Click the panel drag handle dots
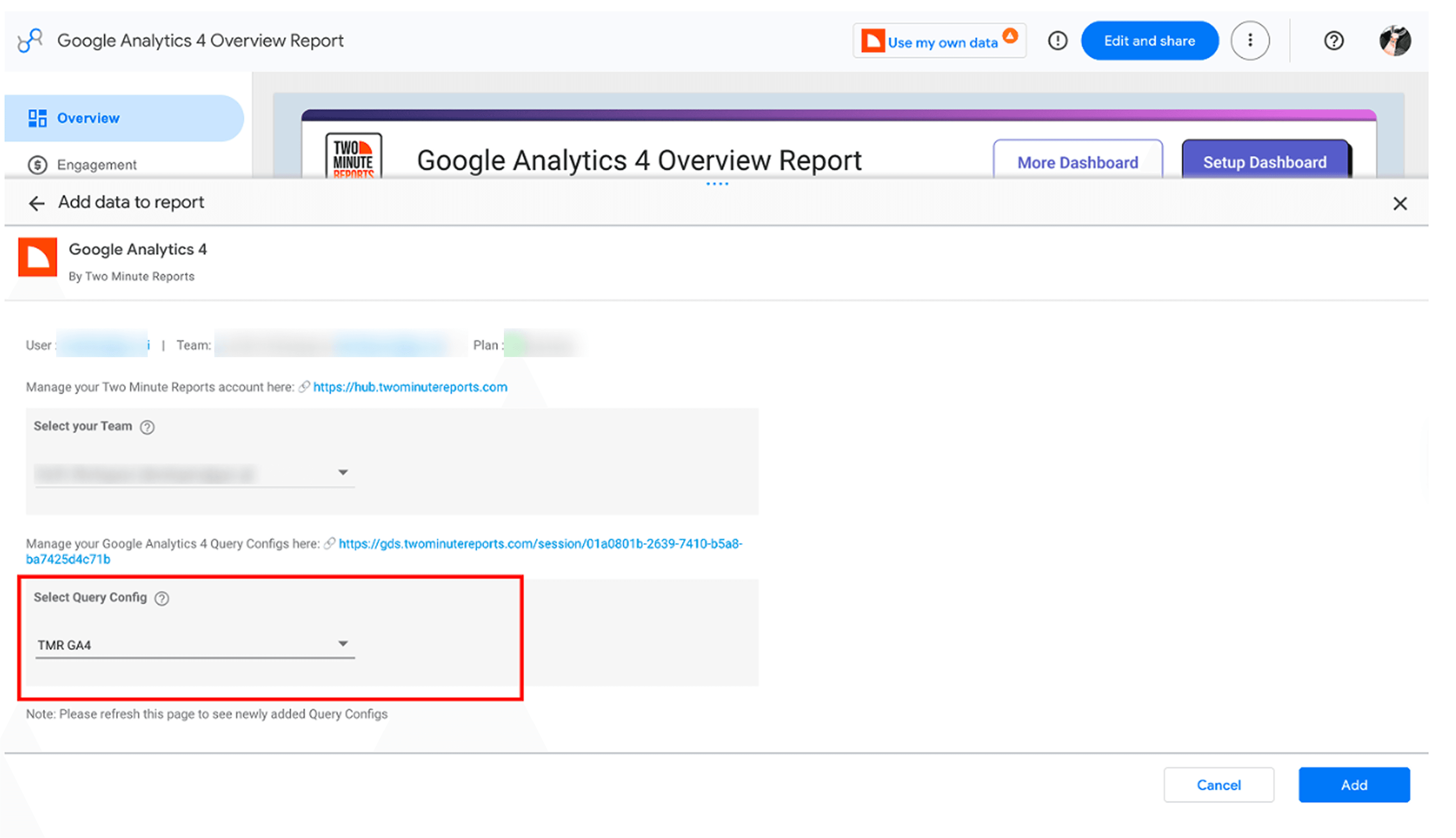The image size is (1456, 838). 717,184
